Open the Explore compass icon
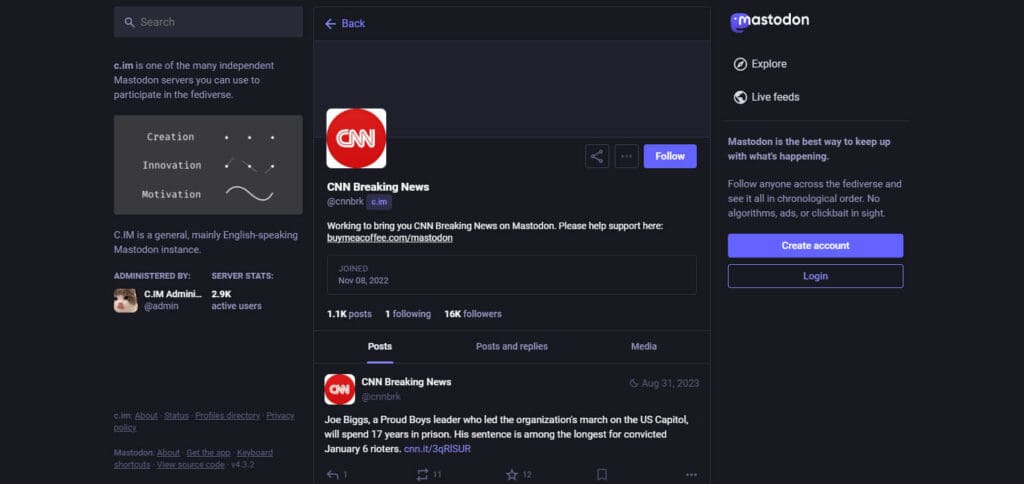 pyautogui.click(x=740, y=64)
